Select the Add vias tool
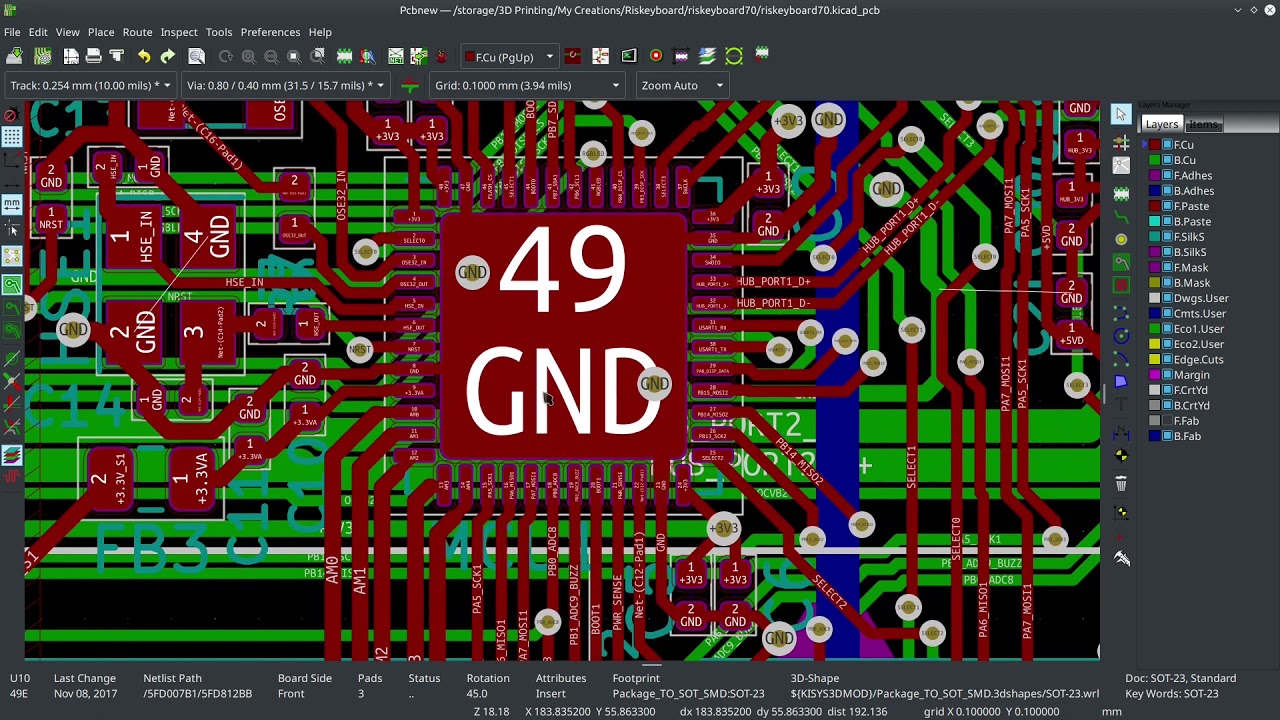Viewport: 1280px width, 720px height. point(1121,240)
